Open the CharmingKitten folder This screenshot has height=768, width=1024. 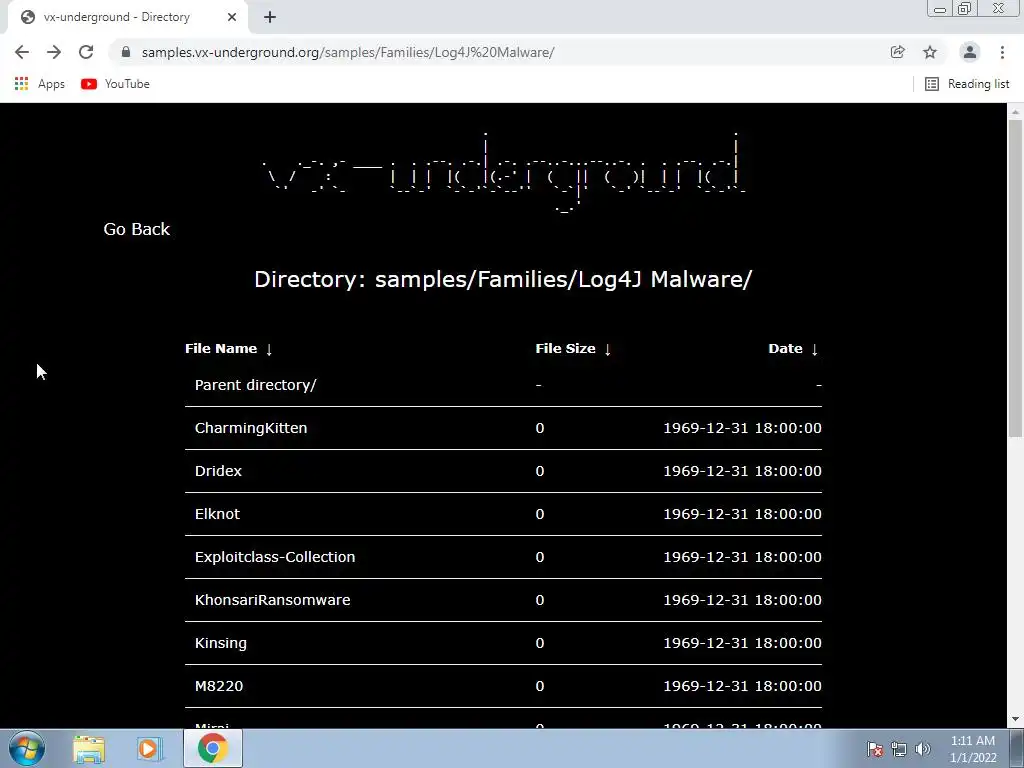coord(251,428)
